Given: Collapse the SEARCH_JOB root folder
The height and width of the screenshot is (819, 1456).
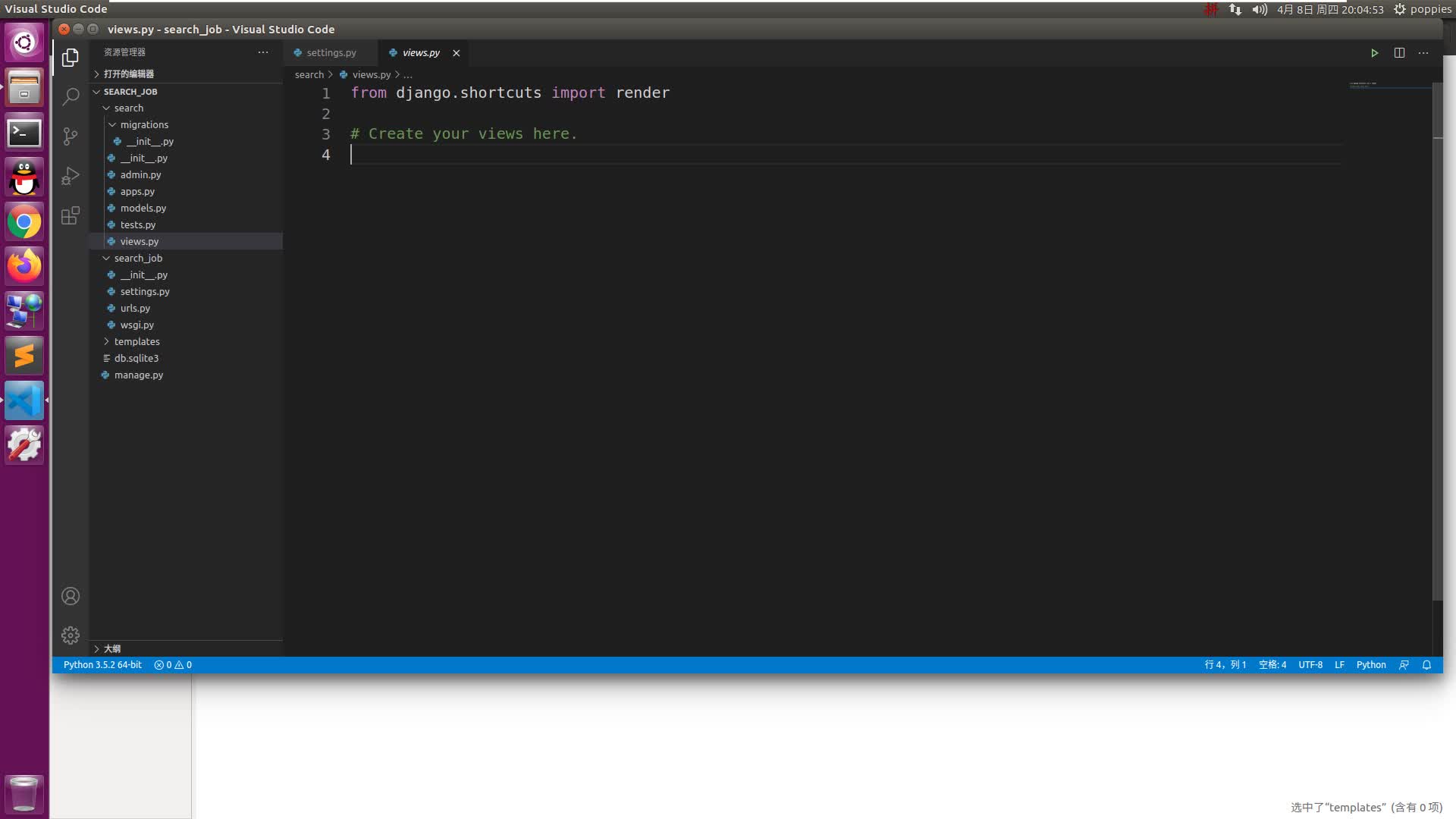Looking at the screenshot, I should point(186,92).
